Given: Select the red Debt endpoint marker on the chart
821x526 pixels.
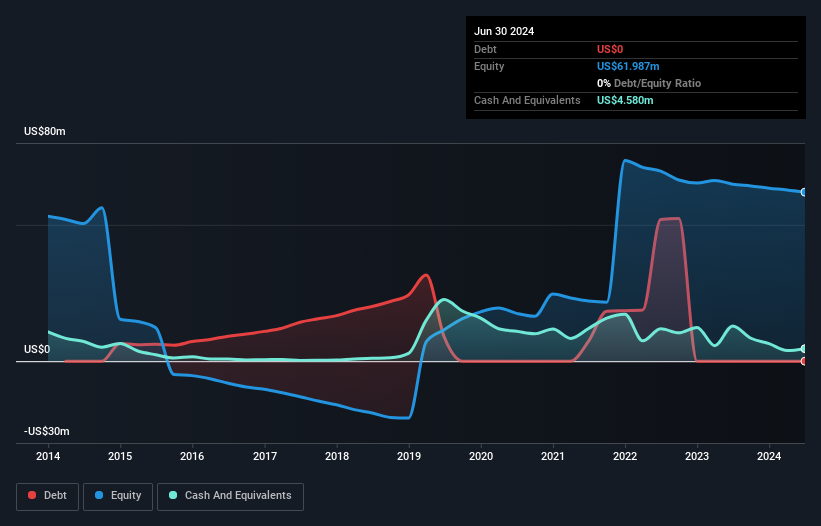Looking at the screenshot, I should click(804, 361).
